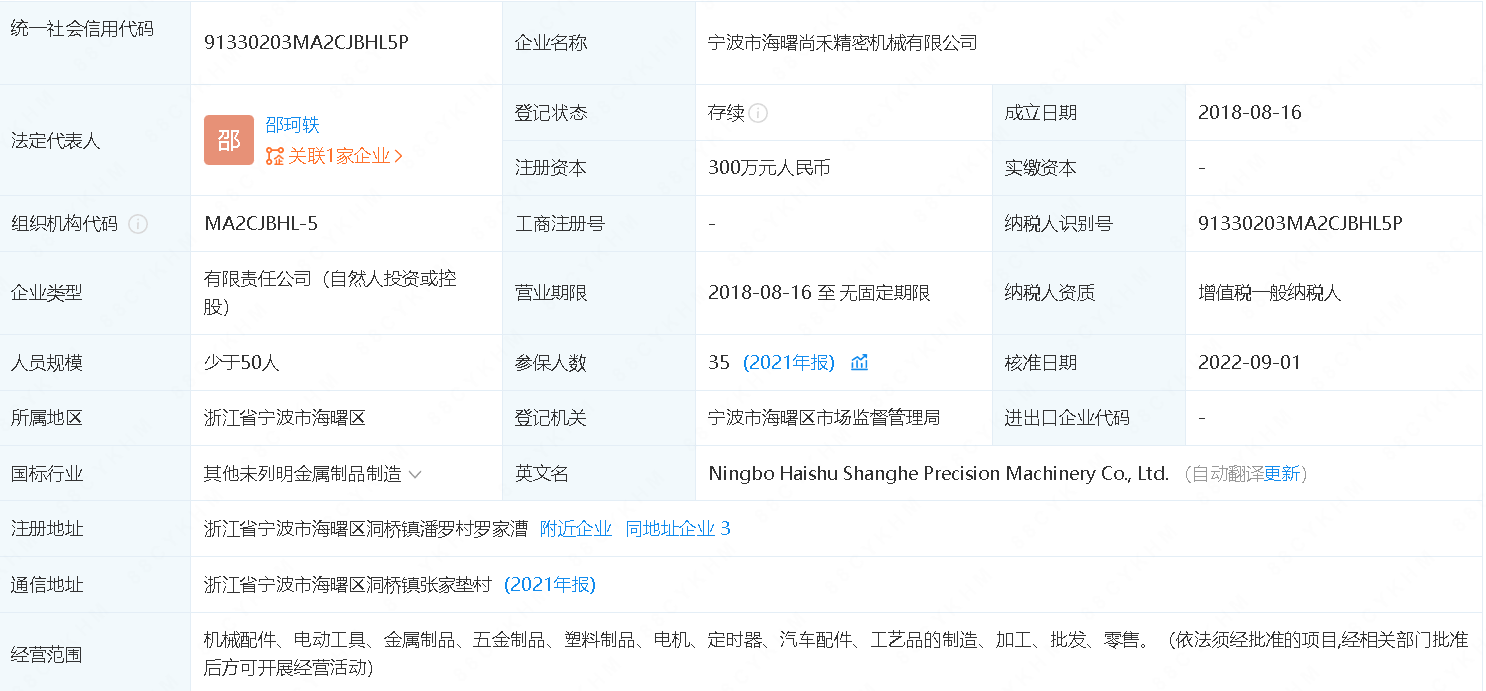Image resolution: width=1486 pixels, height=691 pixels.
Task: Open 关联1家企业 related companies link
Action: click(334, 156)
